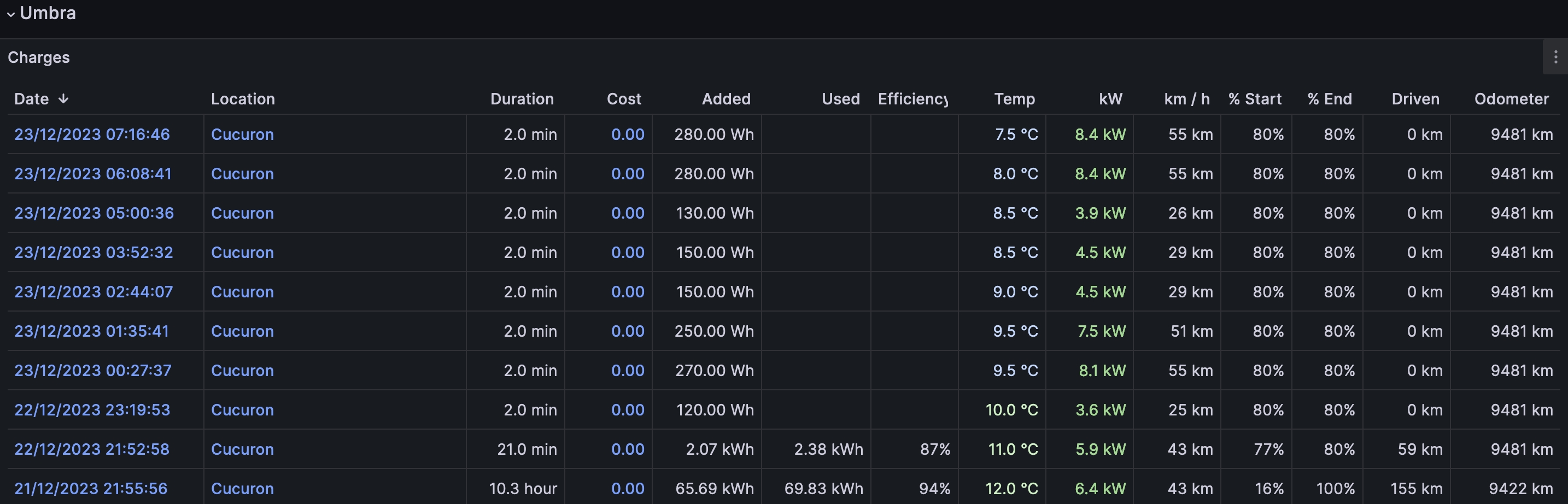The width and height of the screenshot is (1568, 504).
Task: Sort table by Location column header
Action: pos(242,99)
